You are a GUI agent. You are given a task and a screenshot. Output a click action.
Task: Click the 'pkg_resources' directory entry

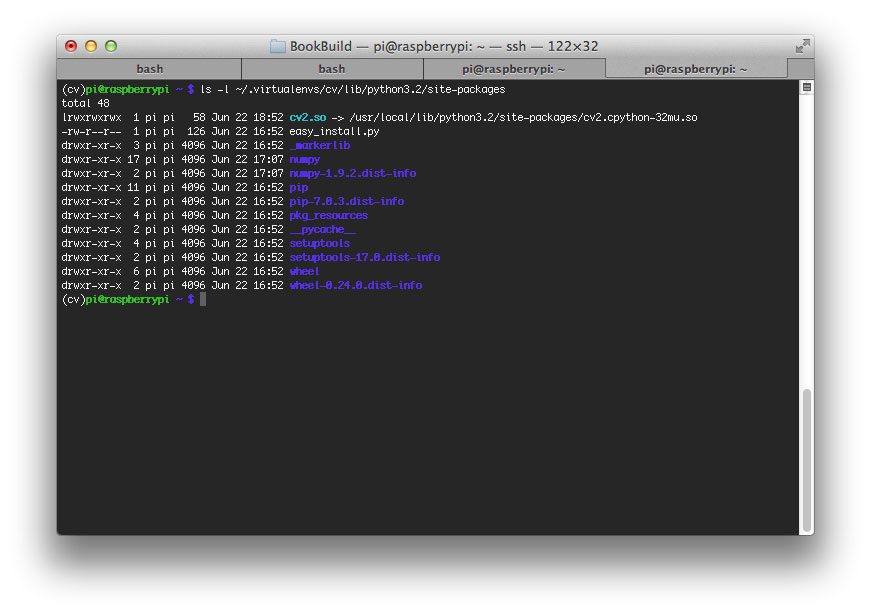point(329,216)
